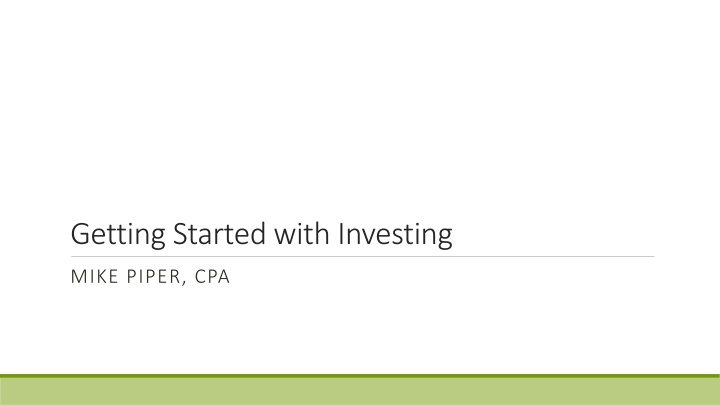Click the letter w in the word with
The height and width of the screenshot is (405, 720).
(286, 237)
